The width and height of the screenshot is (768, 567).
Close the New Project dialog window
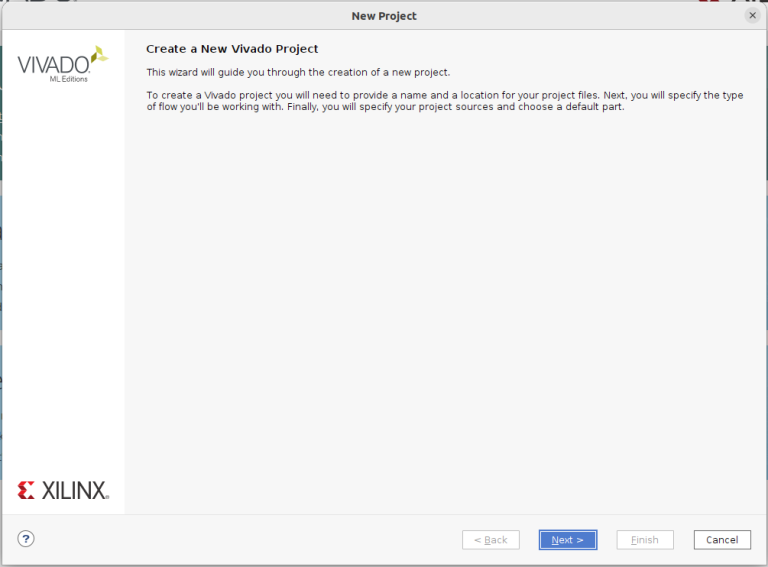click(752, 16)
